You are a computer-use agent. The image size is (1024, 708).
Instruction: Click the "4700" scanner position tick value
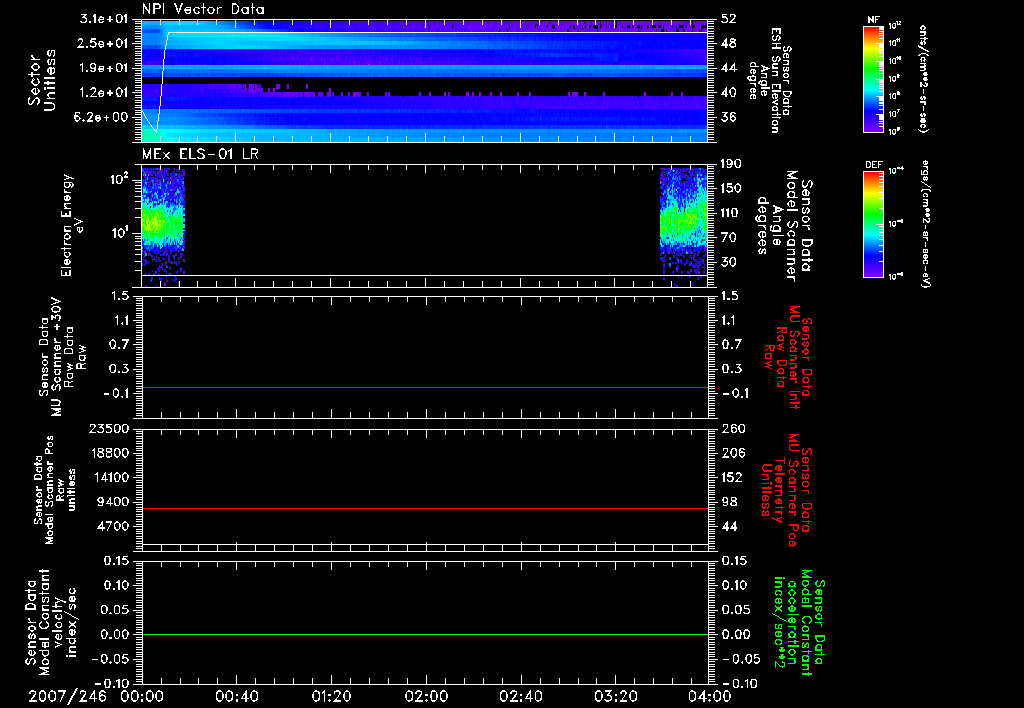(113, 526)
